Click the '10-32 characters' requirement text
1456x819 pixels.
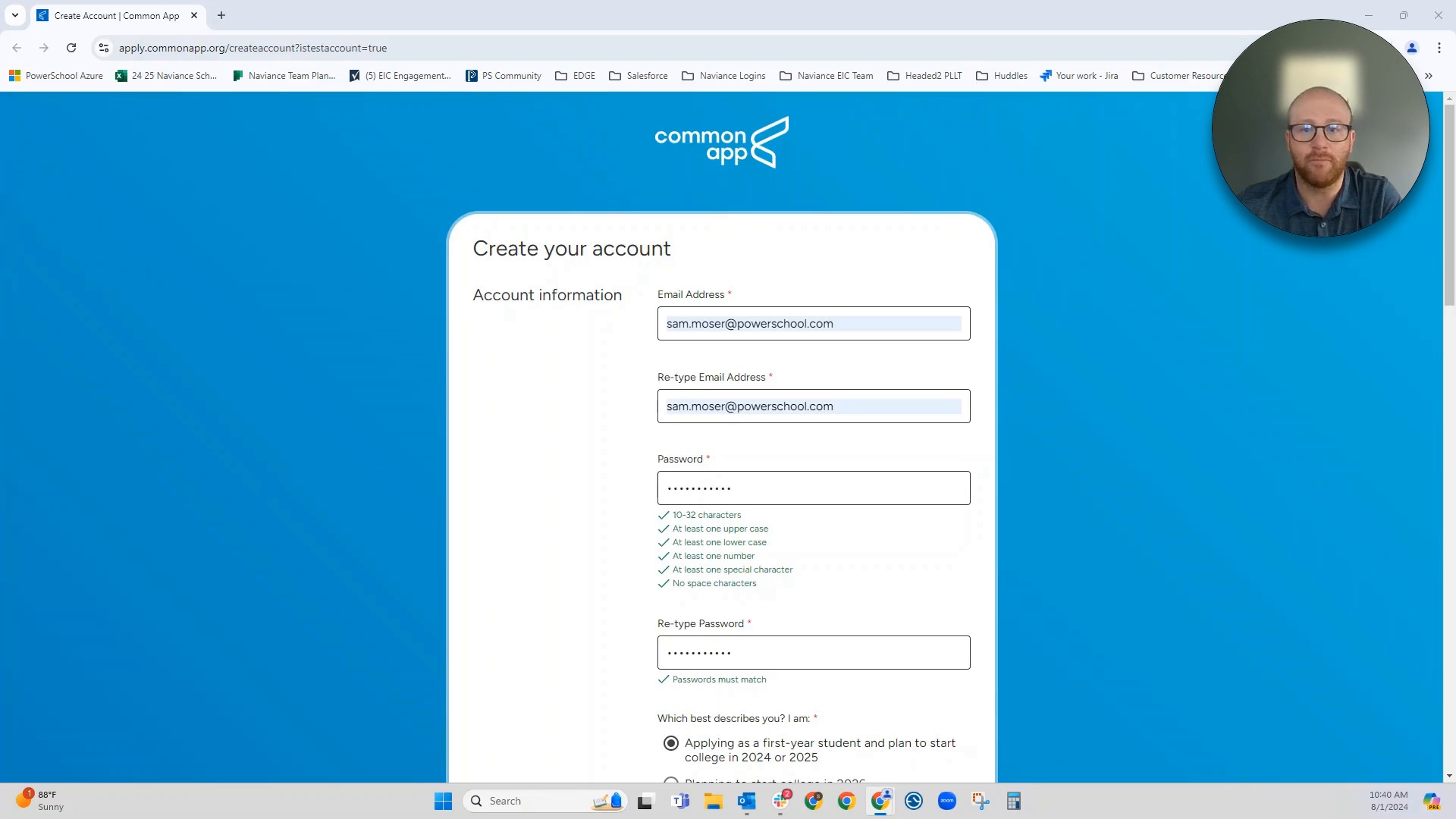click(707, 516)
